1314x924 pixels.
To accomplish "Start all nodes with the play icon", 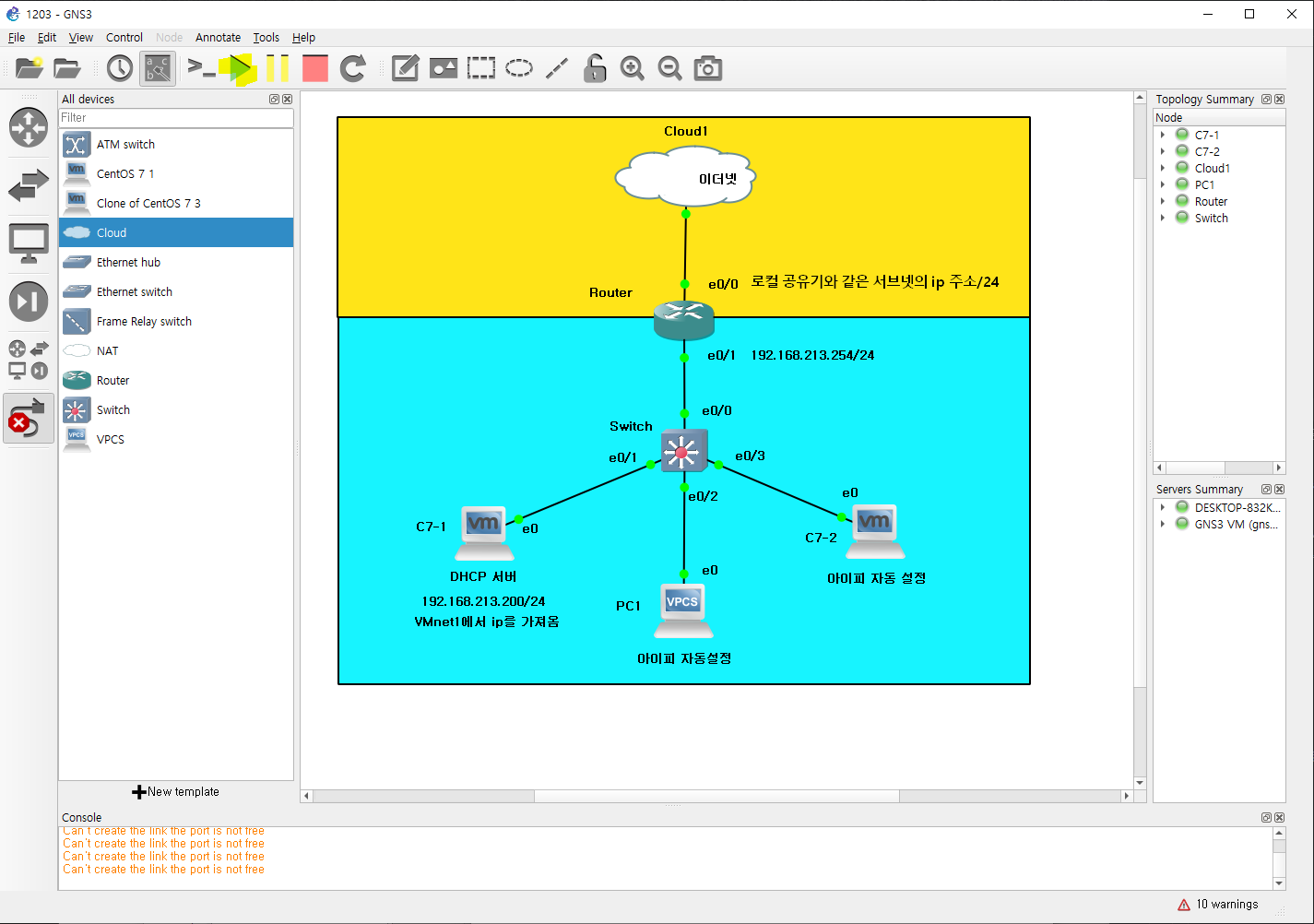I will coord(241,68).
